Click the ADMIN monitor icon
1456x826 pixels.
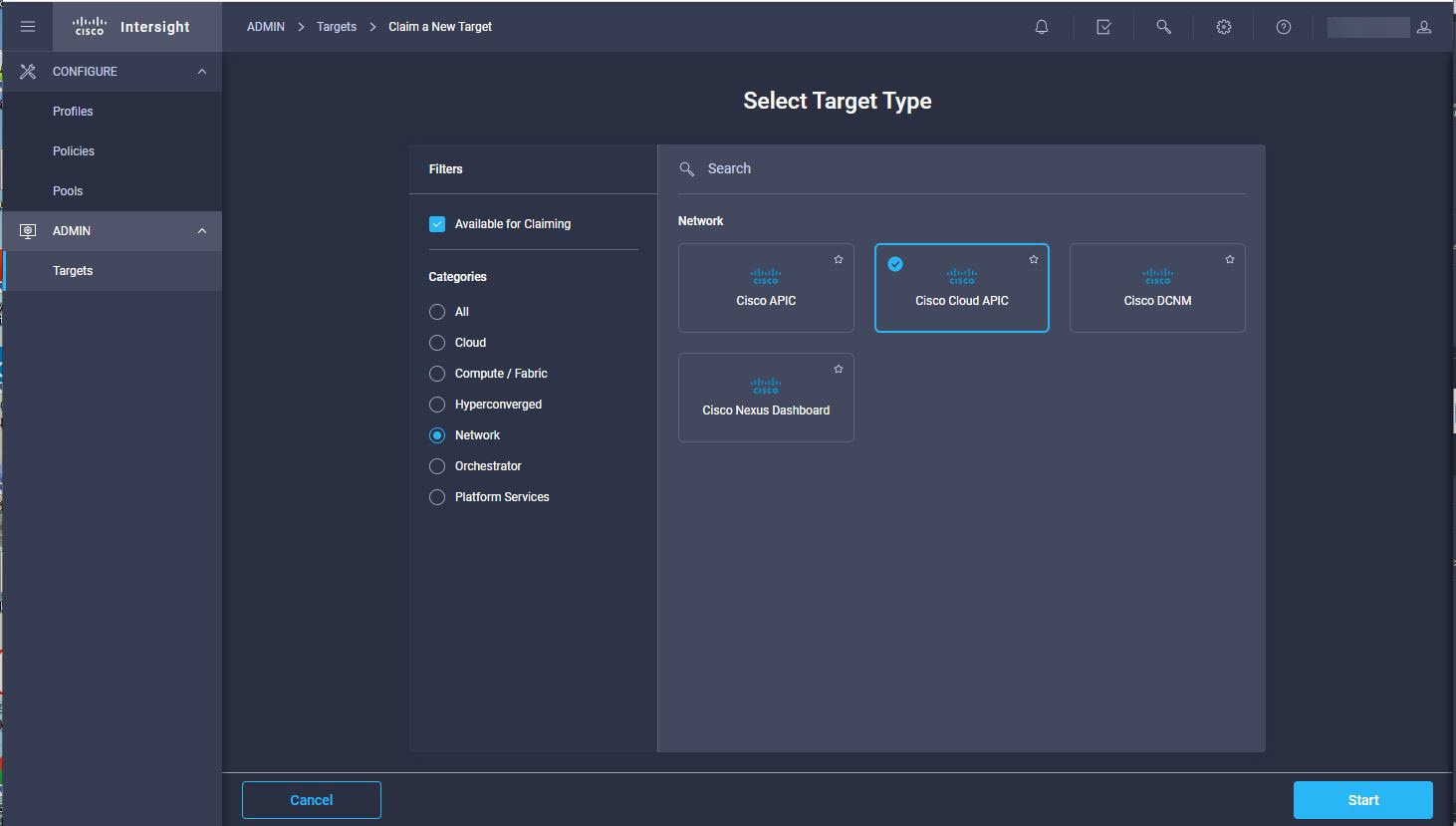click(28, 231)
